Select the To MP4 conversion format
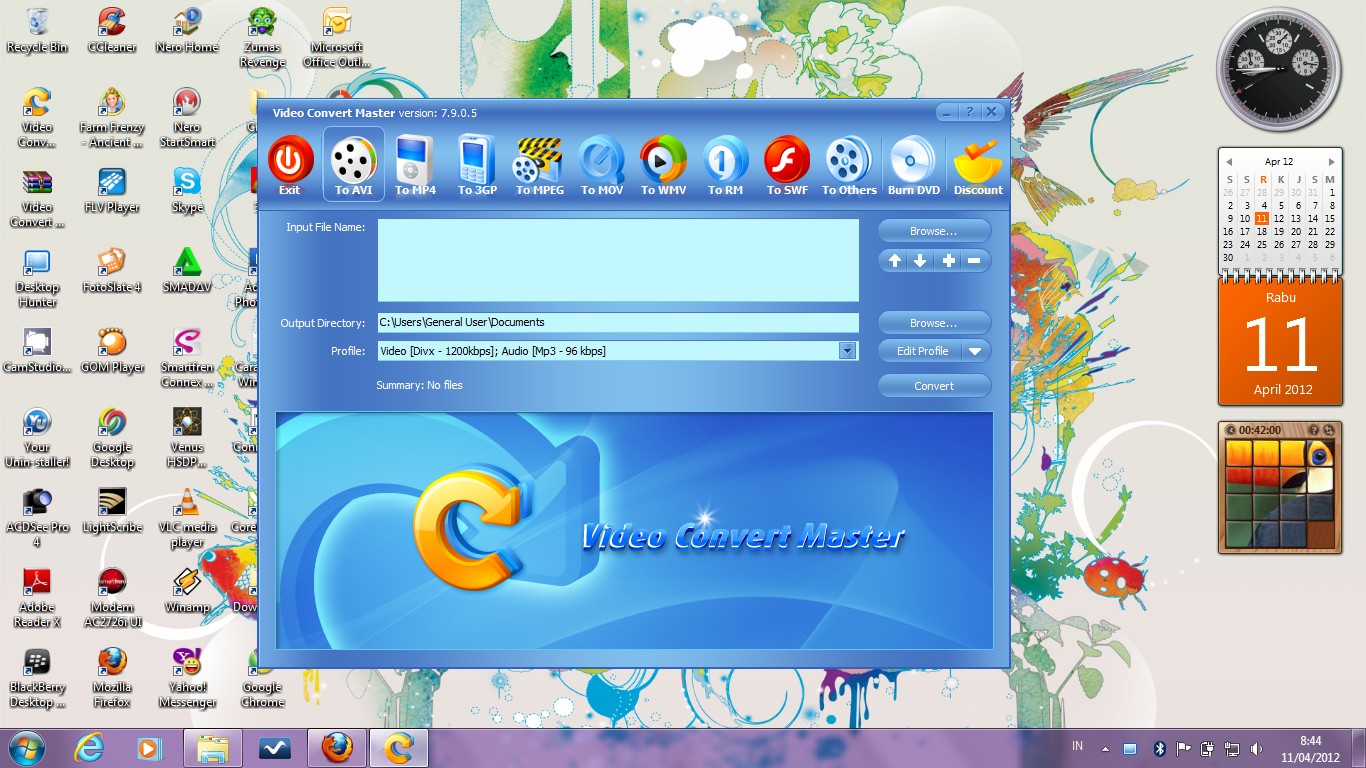This screenshot has width=1366, height=768. tap(415, 165)
